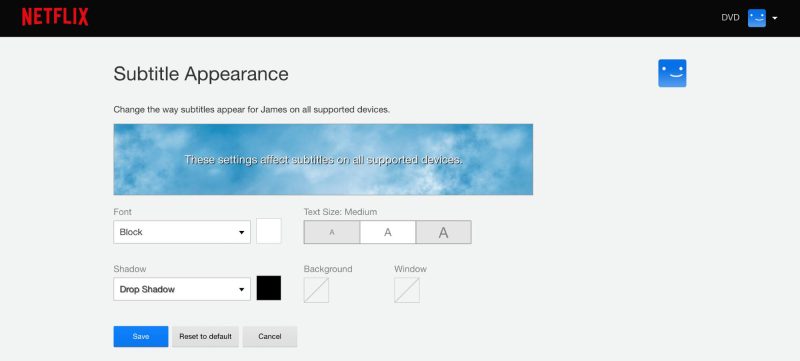This screenshot has height=361, width=800.
Task: Open the DVD link in header
Action: pos(730,18)
